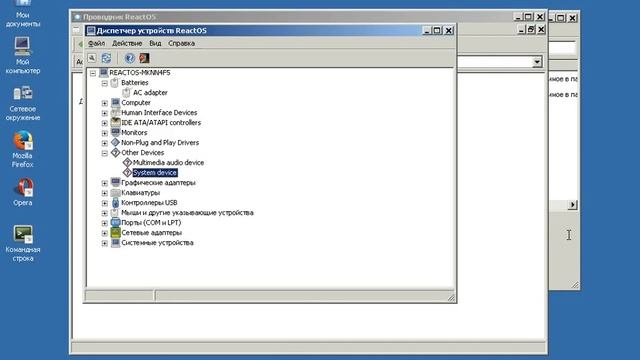
Task: Click the Batteries label
Action: [x=135, y=82]
